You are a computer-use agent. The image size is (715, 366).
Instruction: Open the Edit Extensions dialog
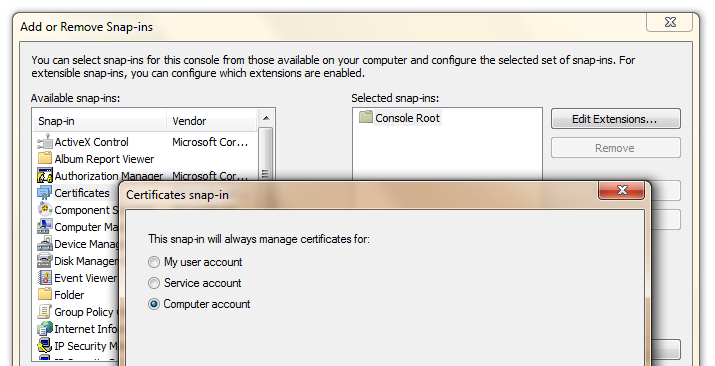click(616, 119)
